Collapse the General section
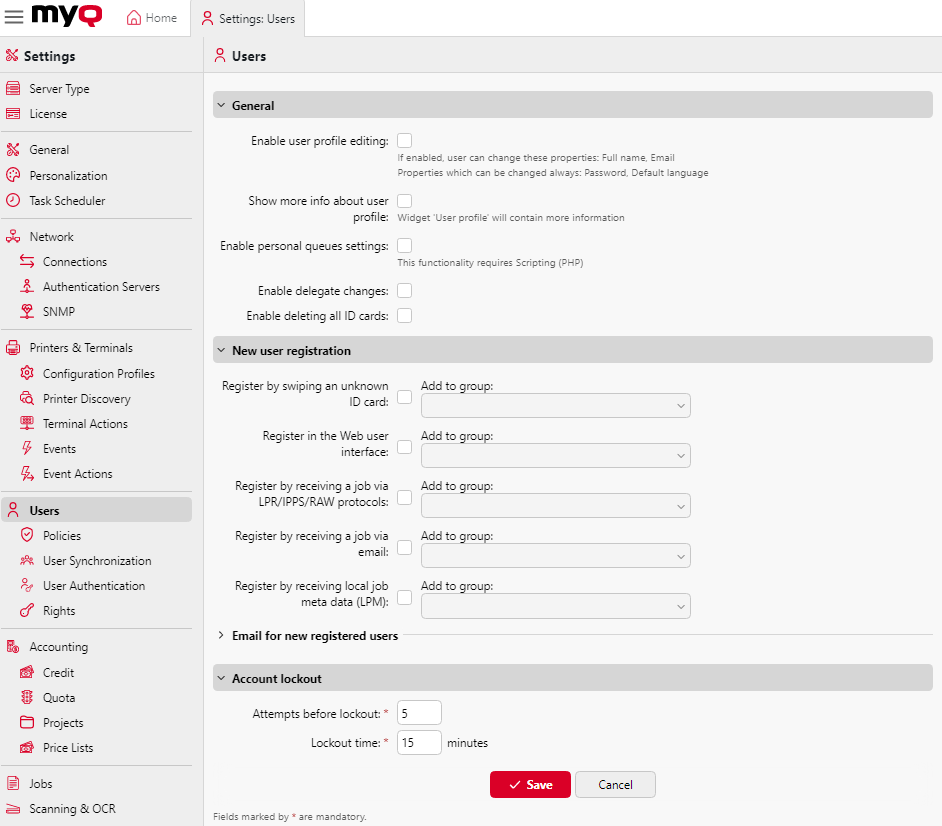The height and width of the screenshot is (826, 942). coord(220,104)
